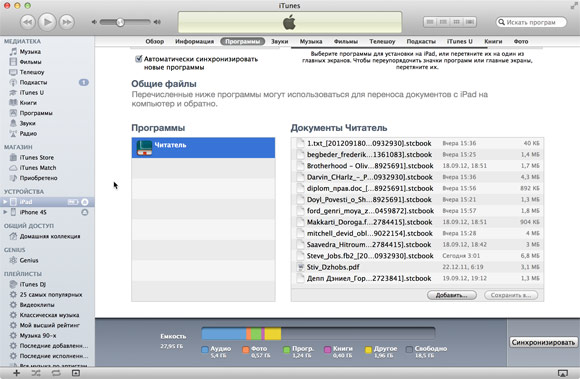Open Фильмы in library sidebar
Viewport: 580px width, 379px height.
[30, 62]
